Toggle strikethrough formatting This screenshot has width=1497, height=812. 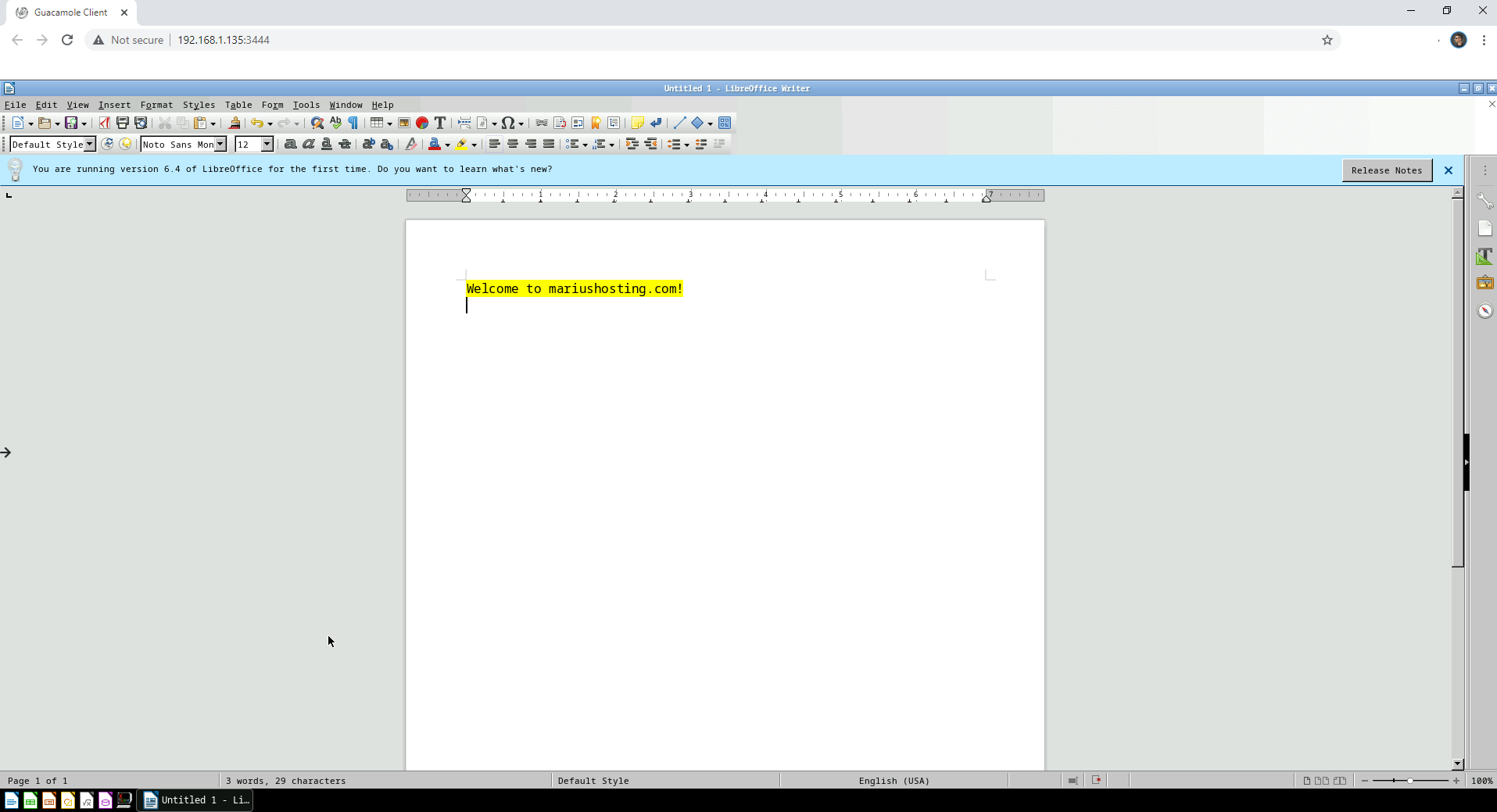tap(345, 144)
